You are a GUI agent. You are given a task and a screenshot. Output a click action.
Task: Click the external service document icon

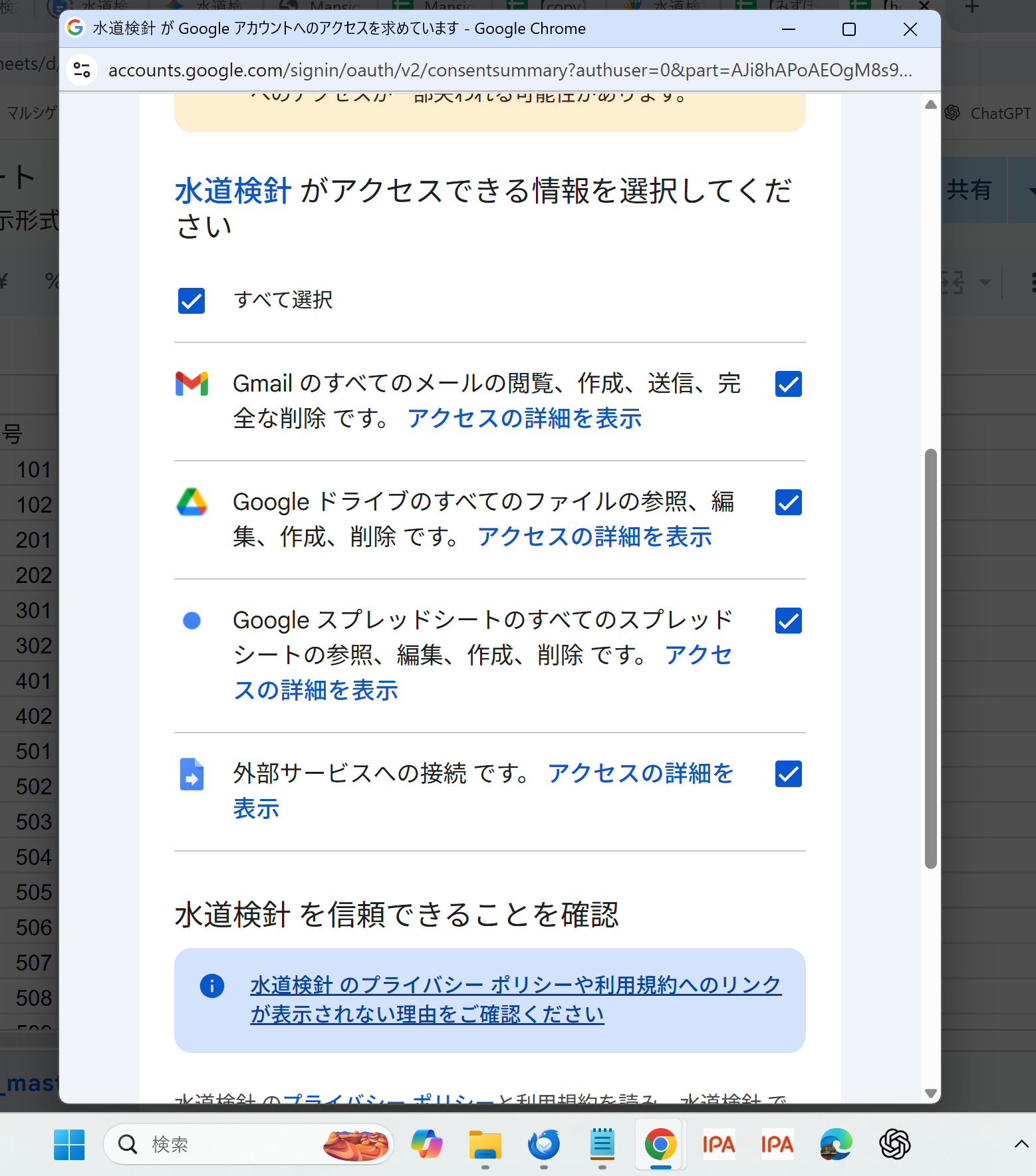coord(192,774)
